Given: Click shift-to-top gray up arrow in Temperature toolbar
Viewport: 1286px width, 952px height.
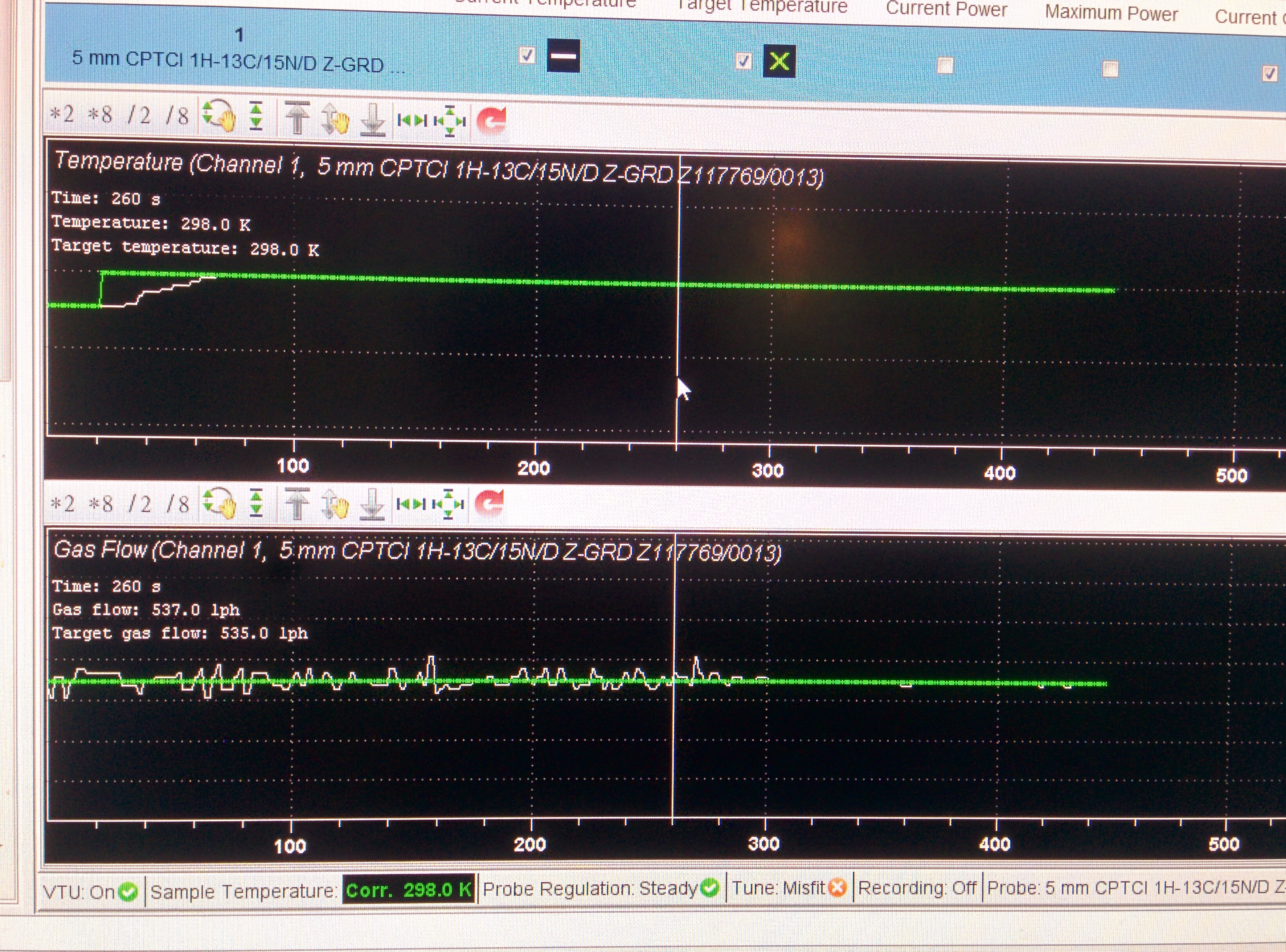Looking at the screenshot, I should (x=297, y=117).
